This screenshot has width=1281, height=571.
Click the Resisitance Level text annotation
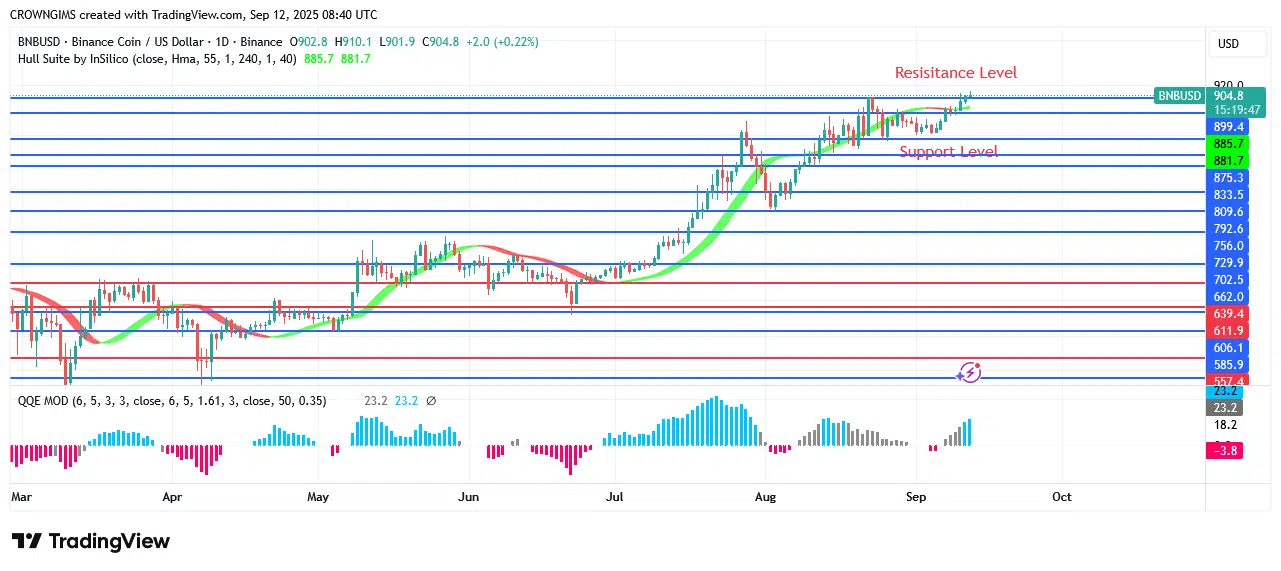point(955,73)
